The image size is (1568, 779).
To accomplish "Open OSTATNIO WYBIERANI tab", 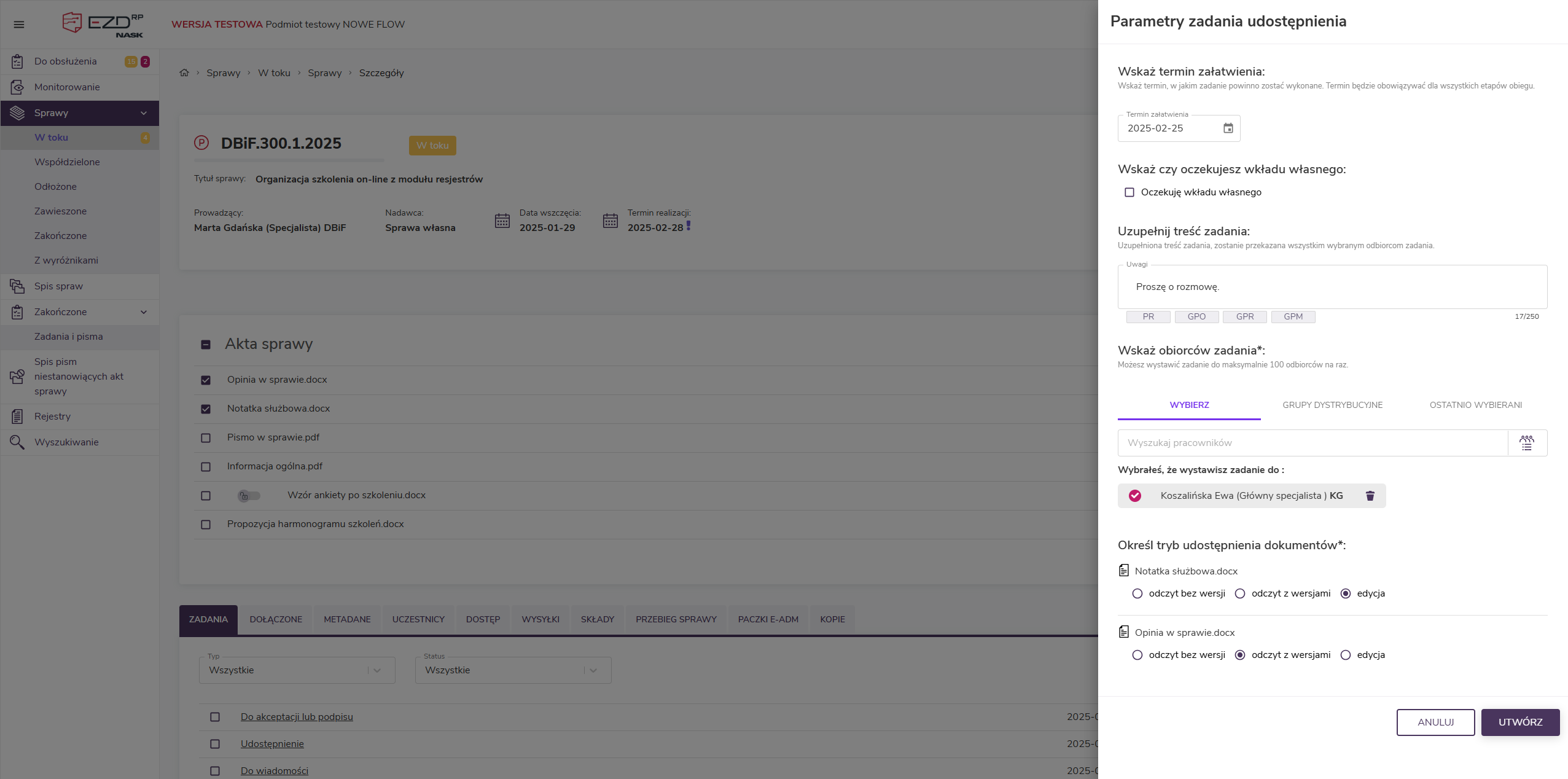I will (x=1475, y=405).
